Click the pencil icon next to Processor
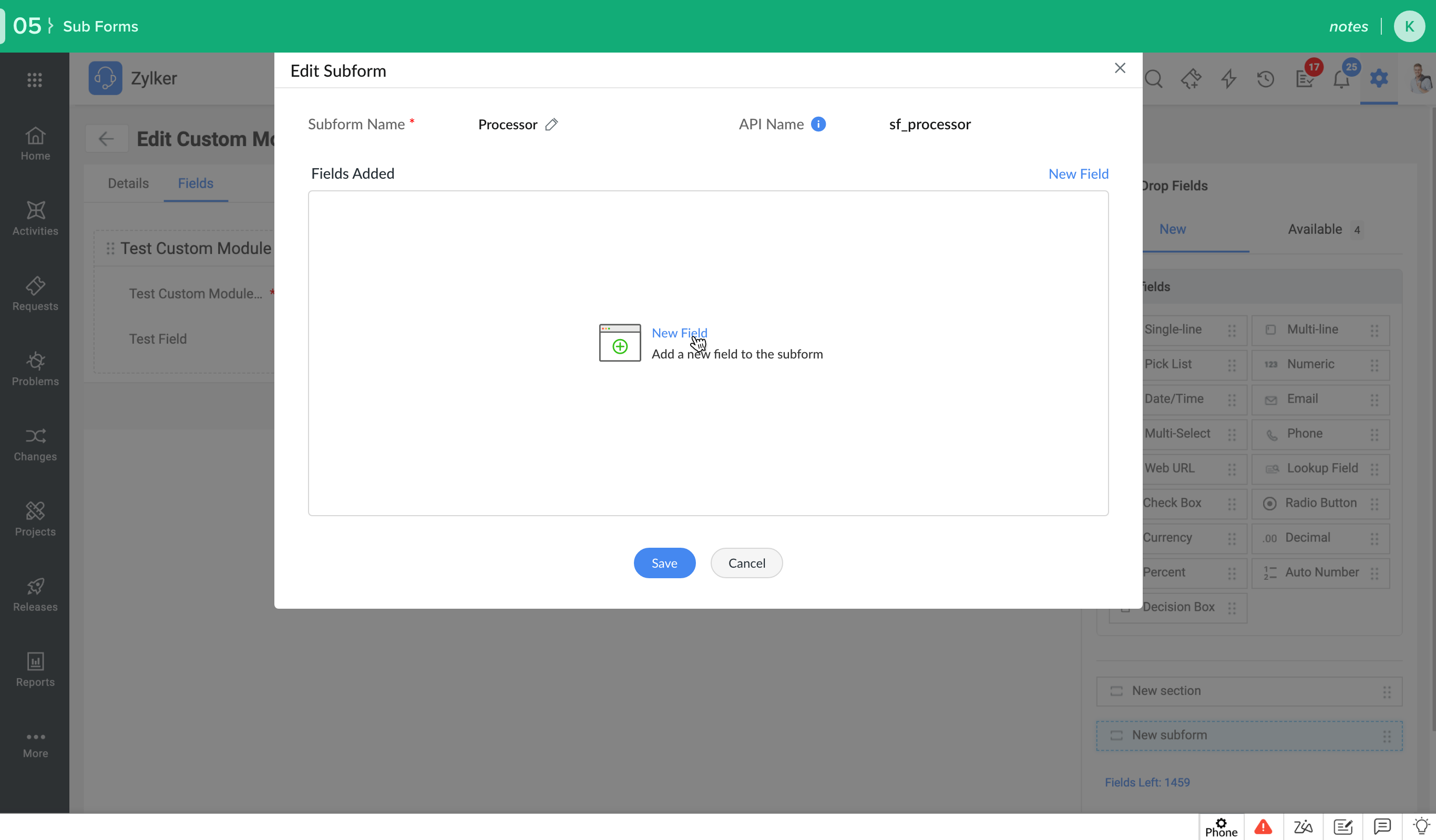The width and height of the screenshot is (1436, 840). point(551,124)
